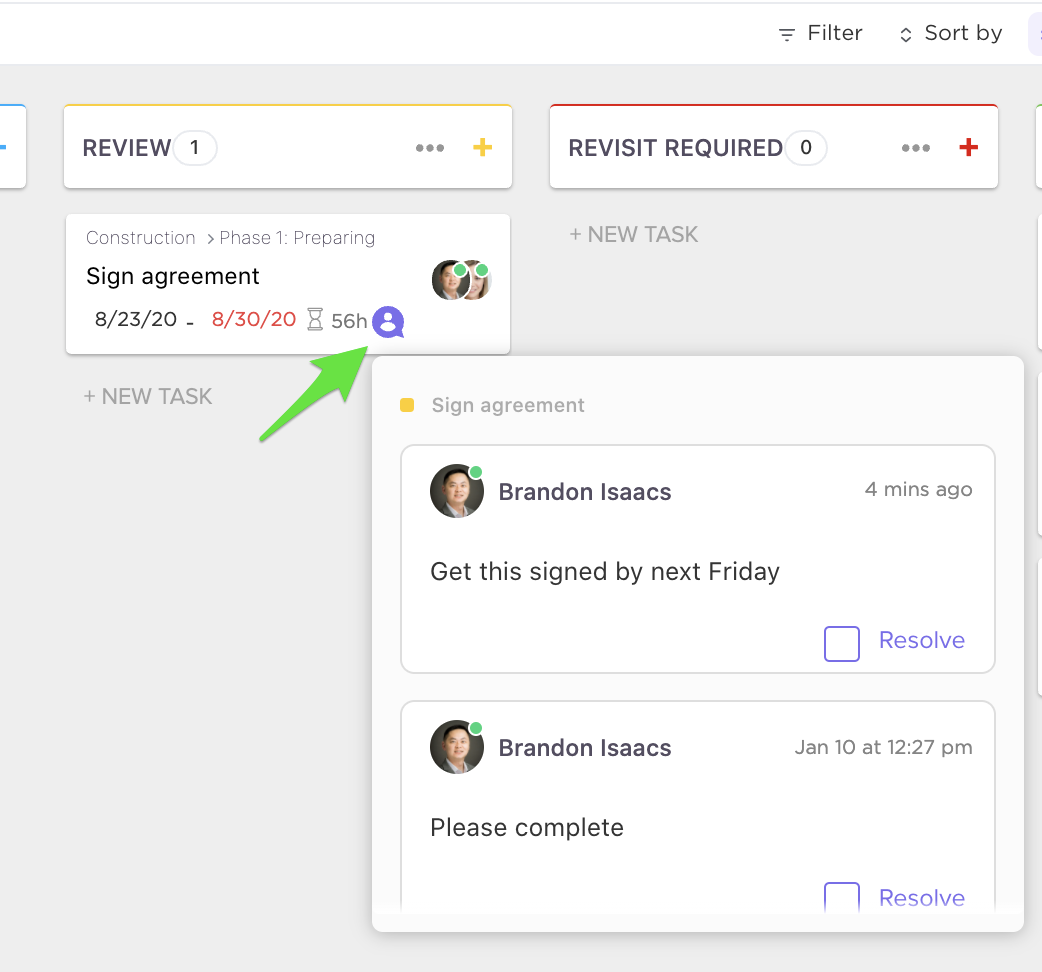
Task: Open REVIEW column ellipsis menu
Action: point(430,148)
